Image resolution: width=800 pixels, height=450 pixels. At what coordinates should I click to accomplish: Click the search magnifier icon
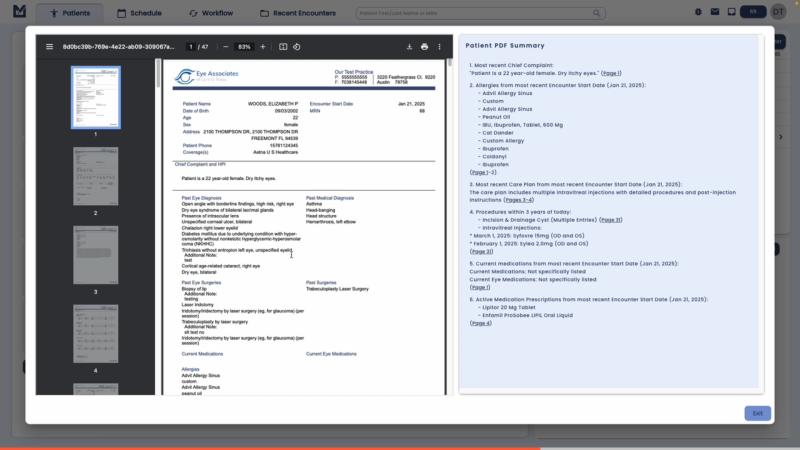click(596, 13)
